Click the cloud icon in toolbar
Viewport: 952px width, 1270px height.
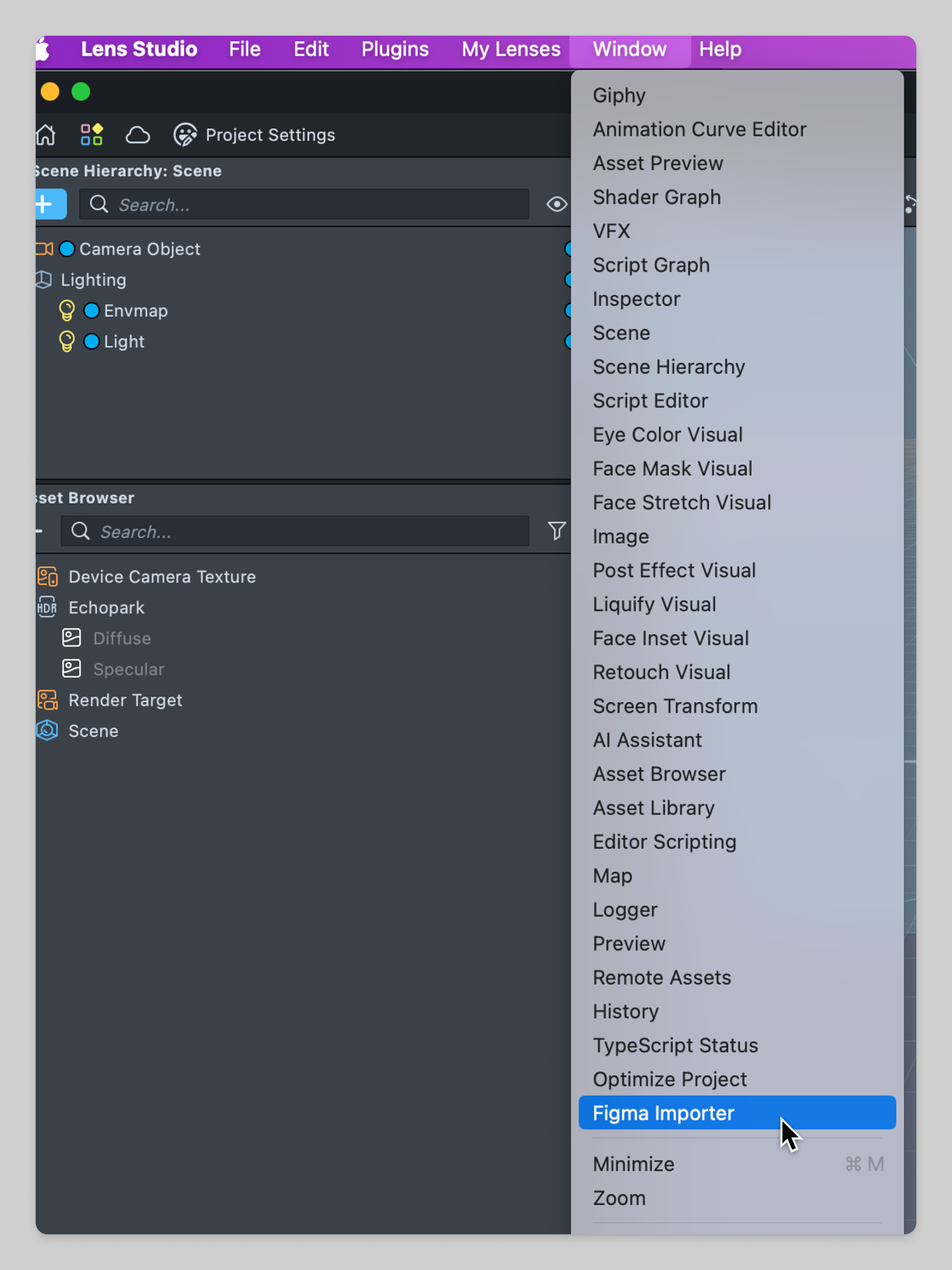point(138,135)
